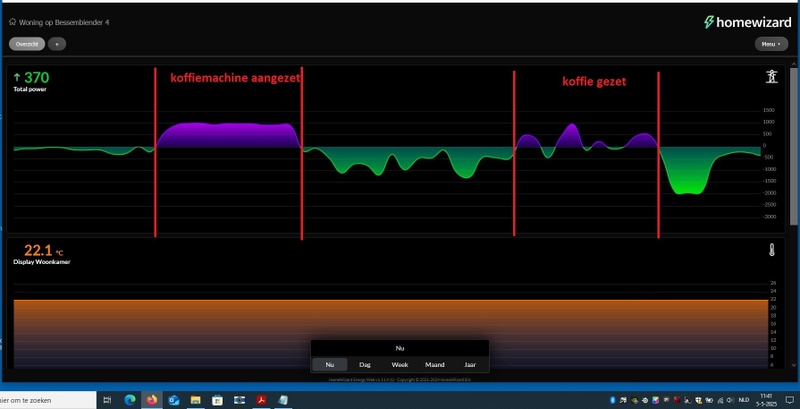Click the Bluetooth tray icon
Screen dimensions: 800x409
point(612,400)
